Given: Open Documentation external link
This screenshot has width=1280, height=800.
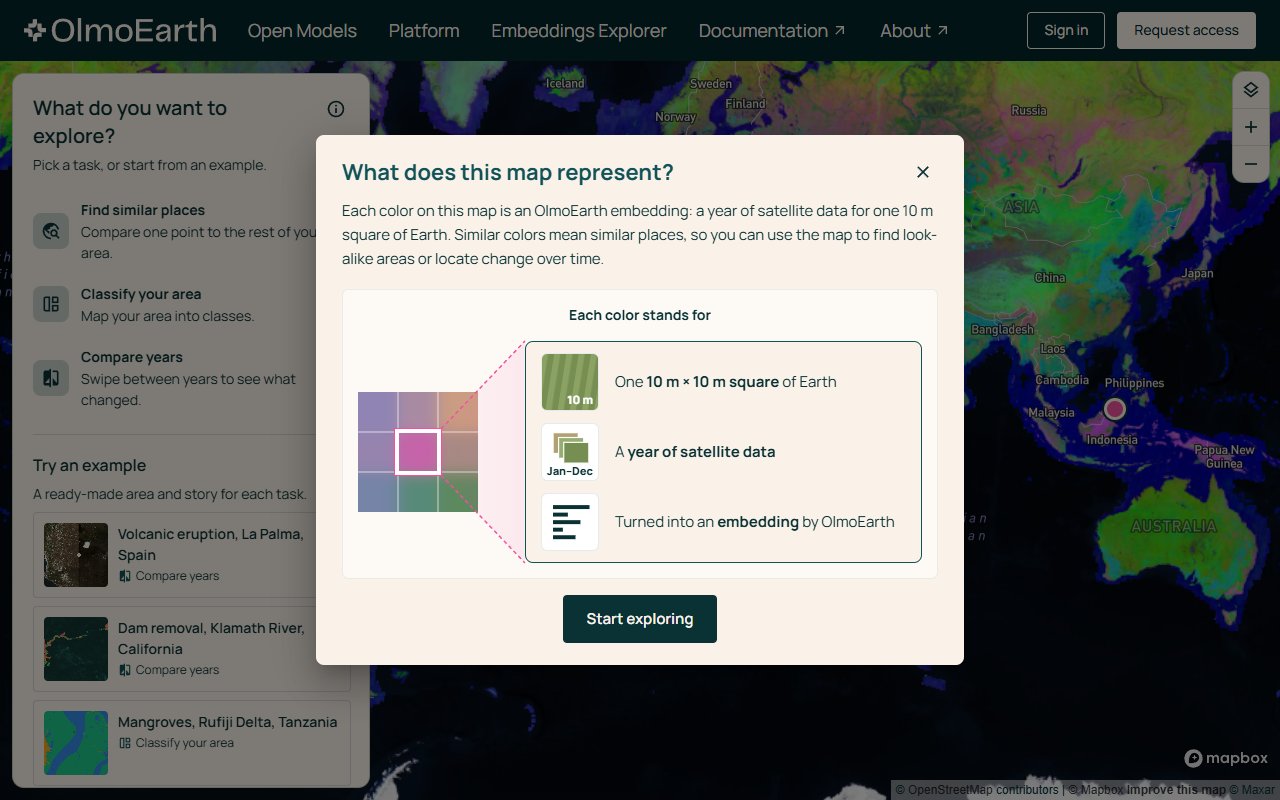Looking at the screenshot, I should point(772,31).
